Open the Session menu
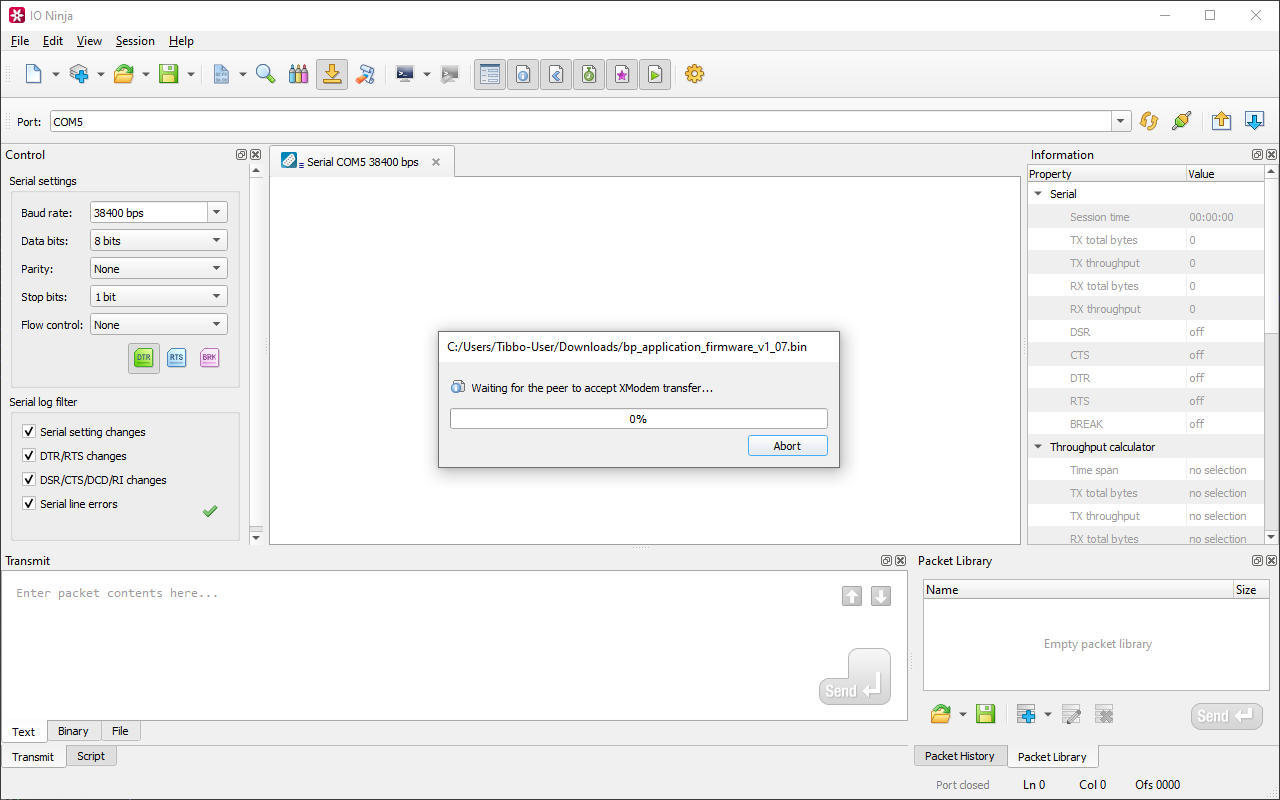 (135, 41)
